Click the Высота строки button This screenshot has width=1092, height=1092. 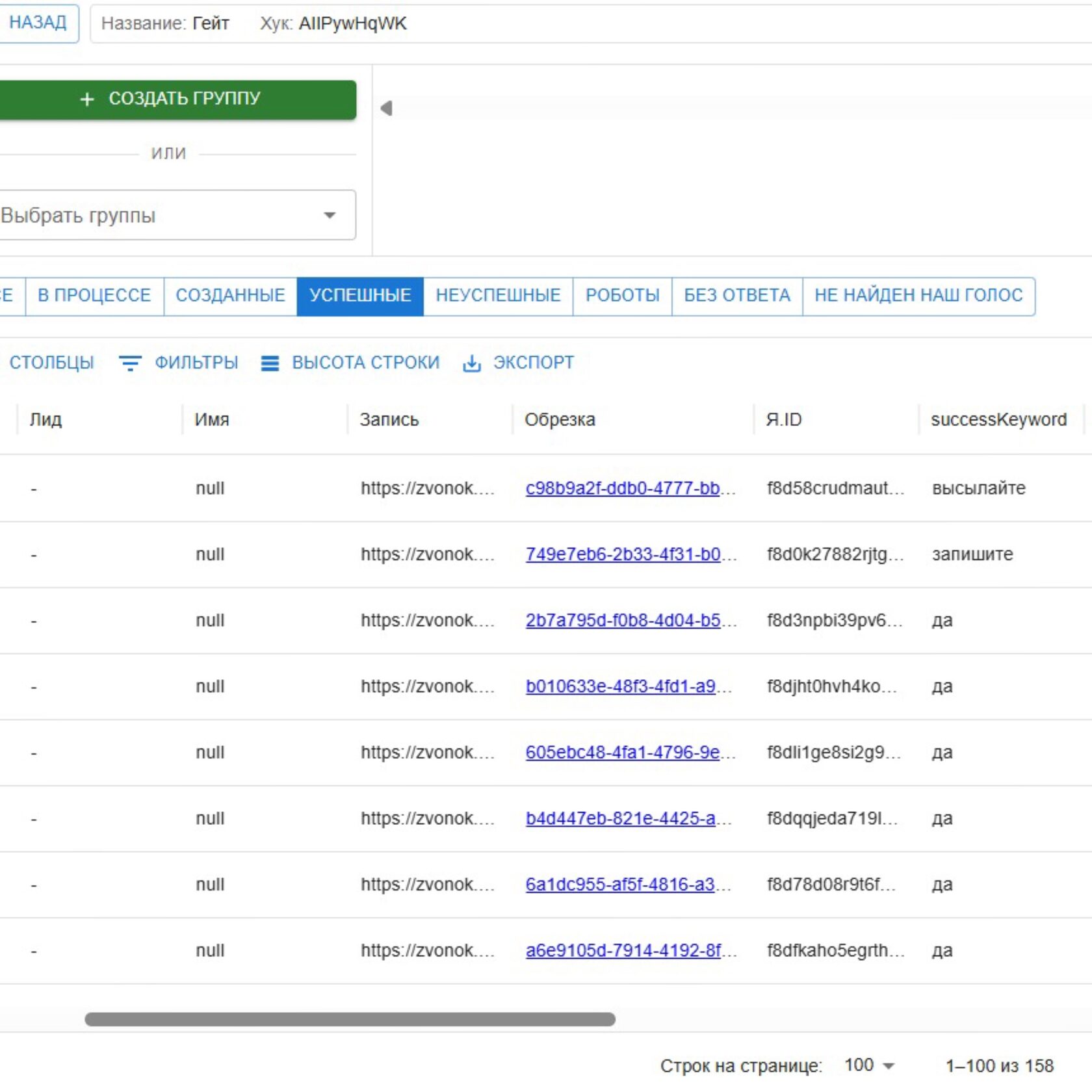pos(350,363)
